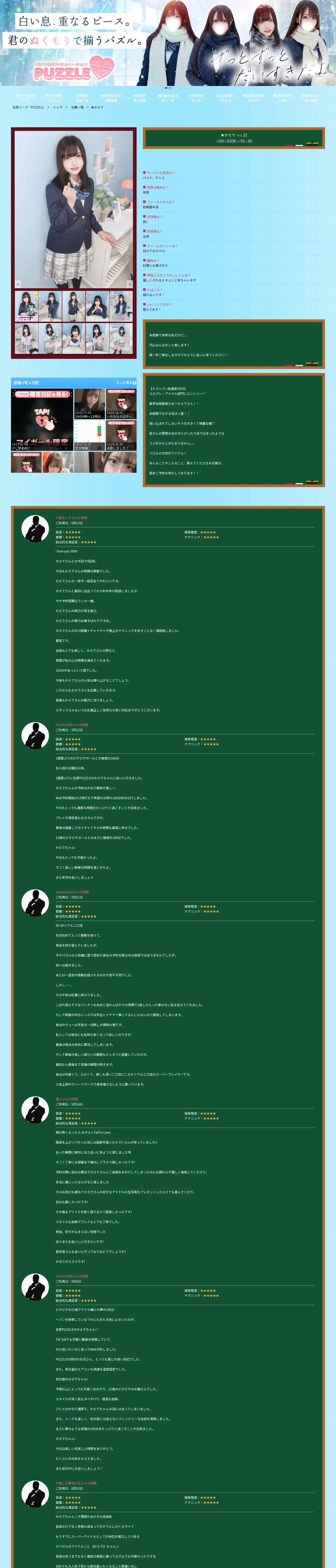Screen dimensions: 336x1568
Task: Select first thumbnail in bottom gallery row
Action: pyautogui.click(x=26, y=338)
